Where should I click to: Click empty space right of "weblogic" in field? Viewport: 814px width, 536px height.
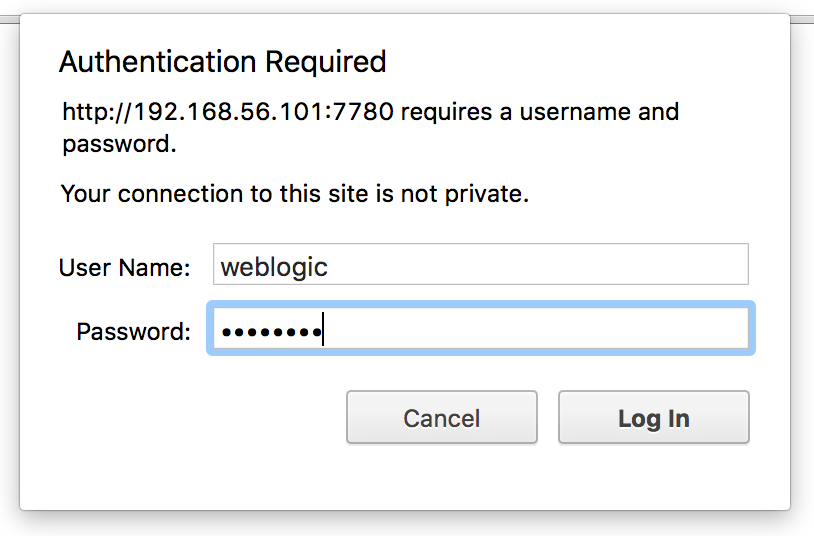tap(540, 266)
